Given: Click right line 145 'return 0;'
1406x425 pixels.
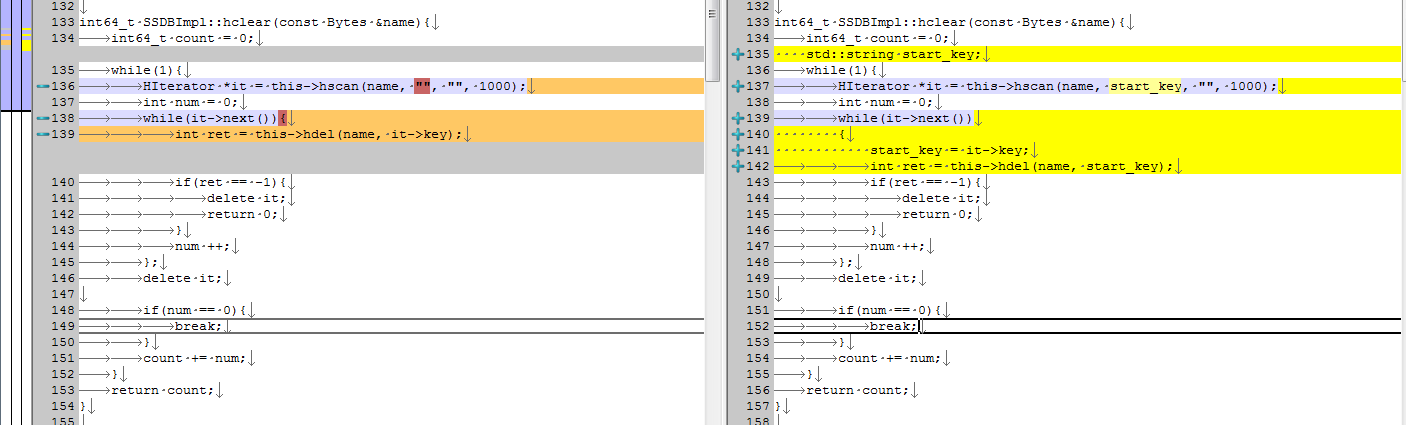Looking at the screenshot, I should tap(938, 214).
